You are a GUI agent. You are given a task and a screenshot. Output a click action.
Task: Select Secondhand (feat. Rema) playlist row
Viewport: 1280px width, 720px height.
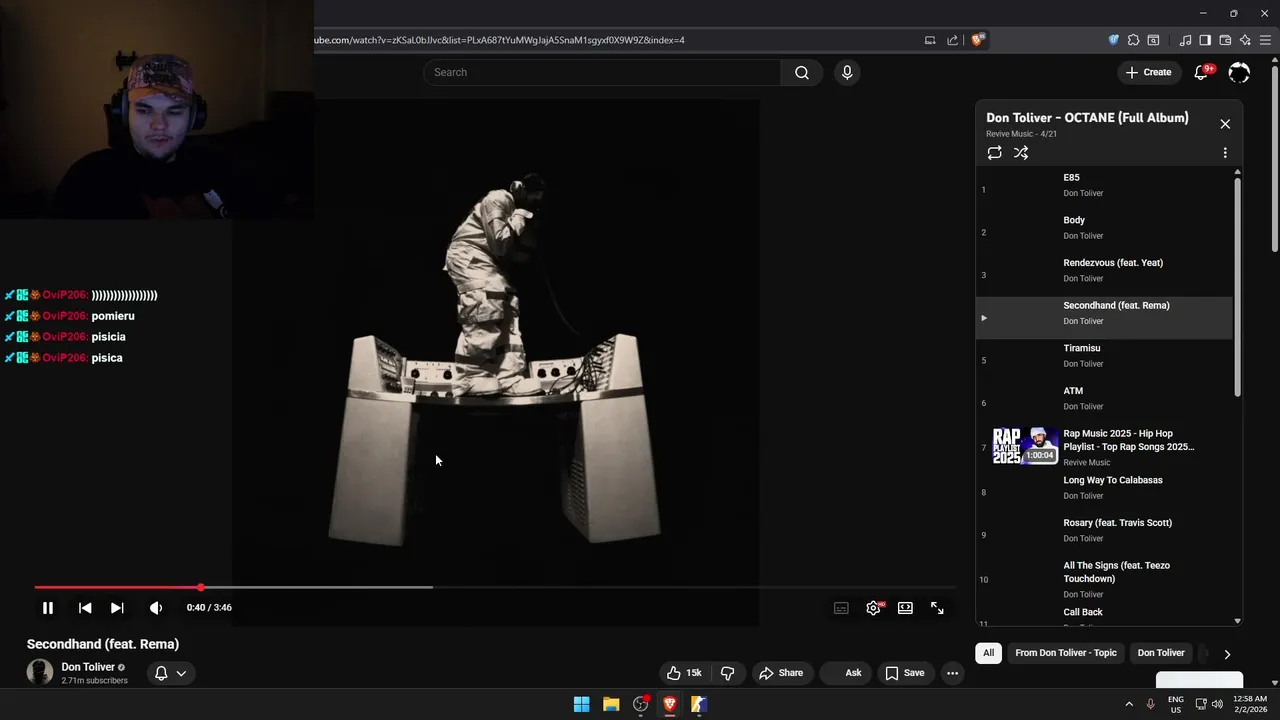1104,318
